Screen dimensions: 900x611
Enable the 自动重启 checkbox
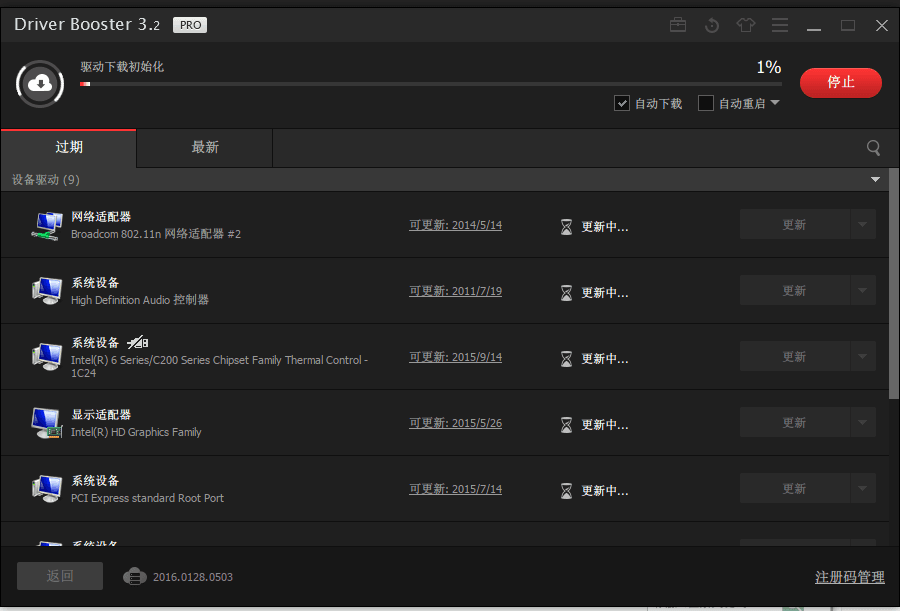pos(705,103)
